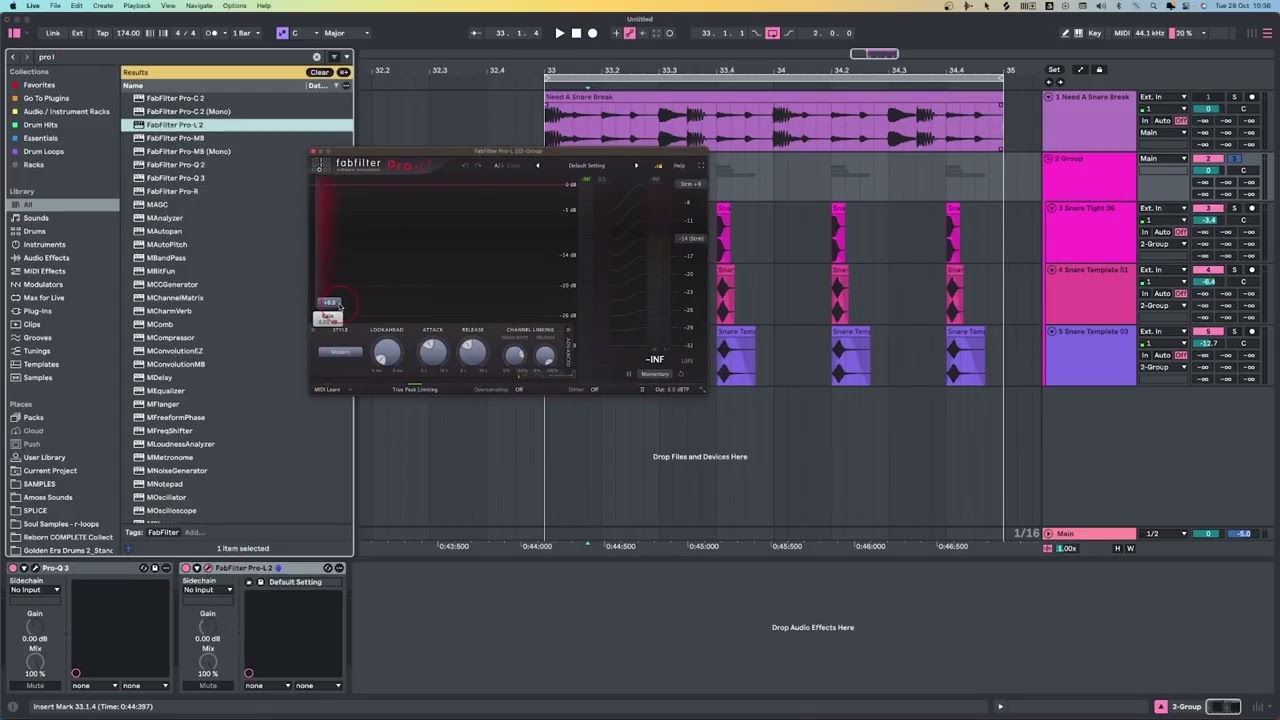Open the Edit menu
The image size is (1280, 720).
click(x=76, y=6)
